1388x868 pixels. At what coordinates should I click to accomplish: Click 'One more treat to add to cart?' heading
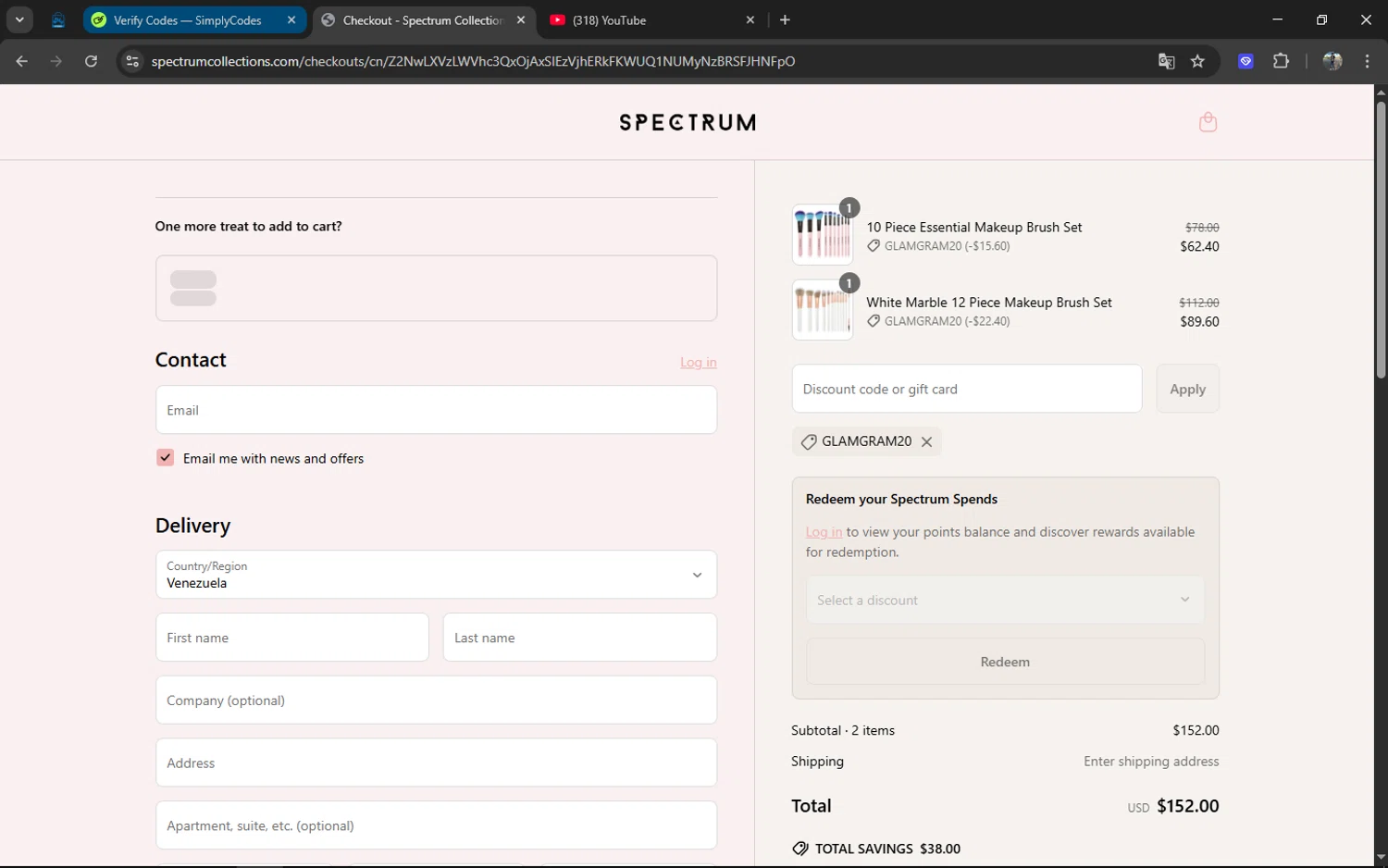click(x=248, y=226)
